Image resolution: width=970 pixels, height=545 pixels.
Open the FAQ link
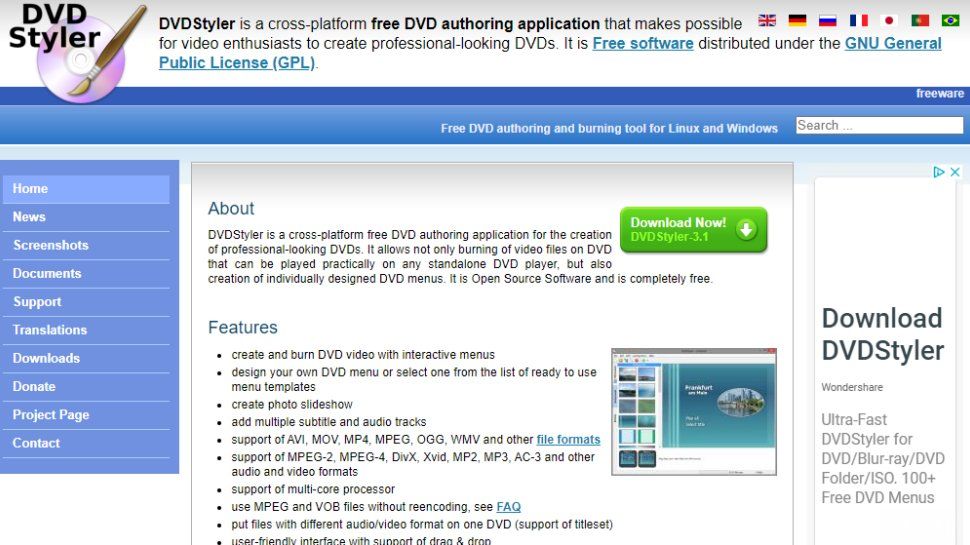(509, 507)
